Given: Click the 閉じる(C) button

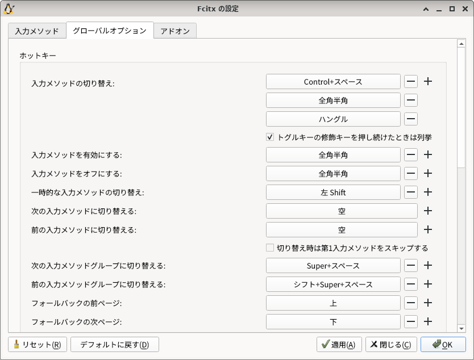Looking at the screenshot, I should pos(391,344).
